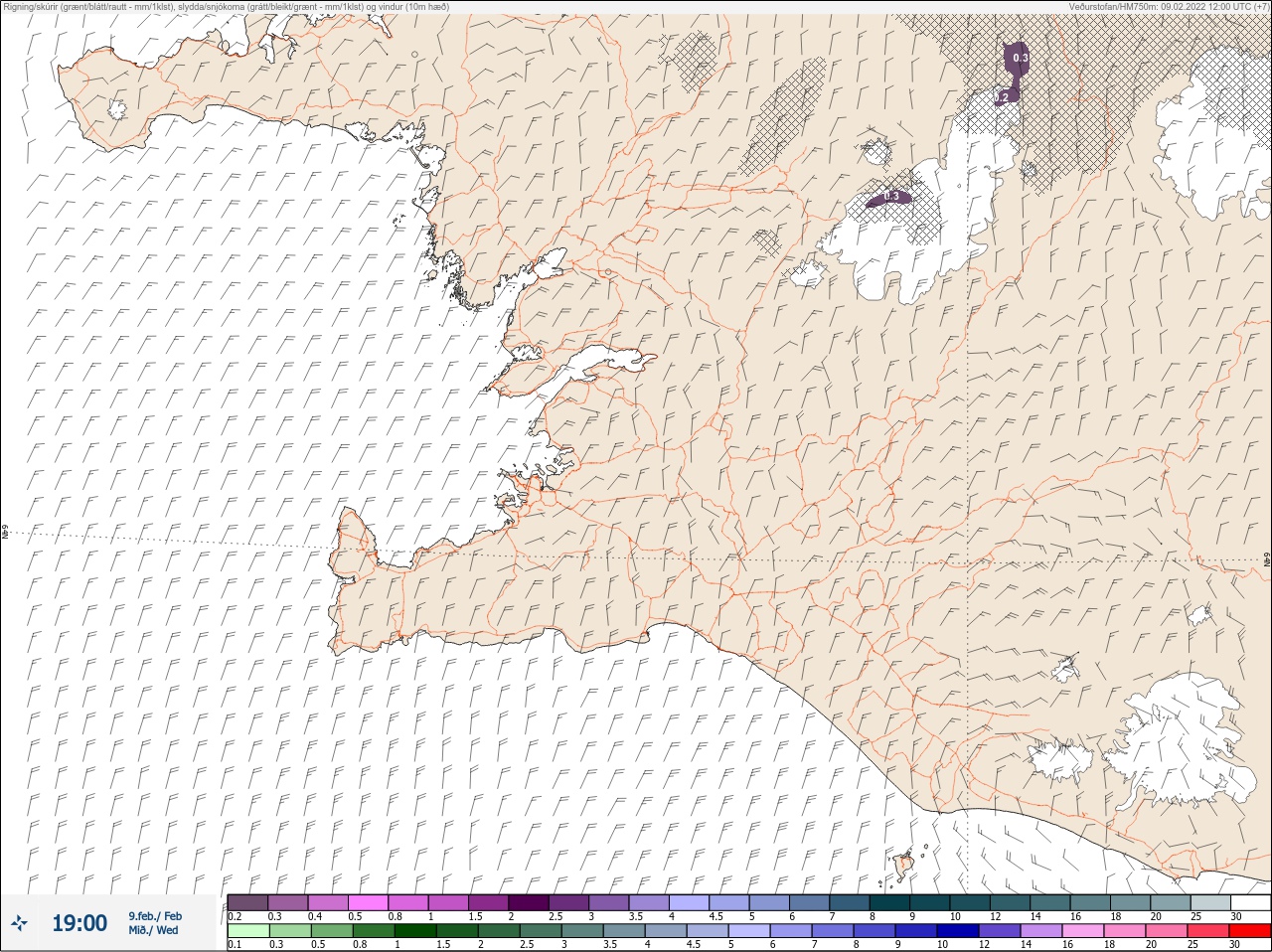Click the purple 0.3 contour on the central glacier

click(x=889, y=198)
